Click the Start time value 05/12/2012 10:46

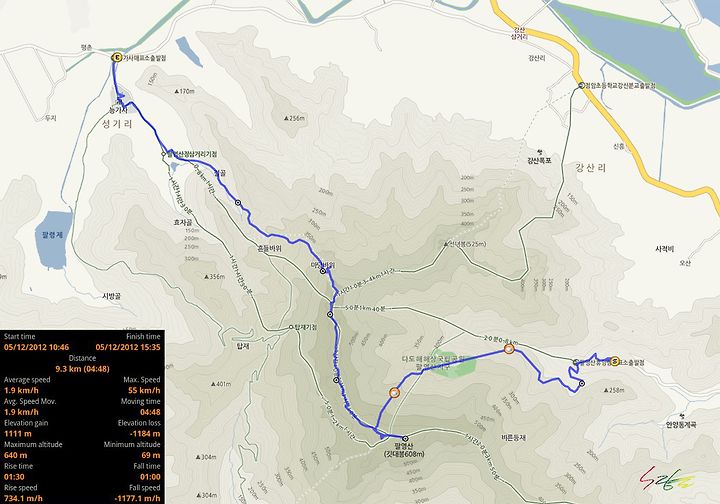pos(36,347)
